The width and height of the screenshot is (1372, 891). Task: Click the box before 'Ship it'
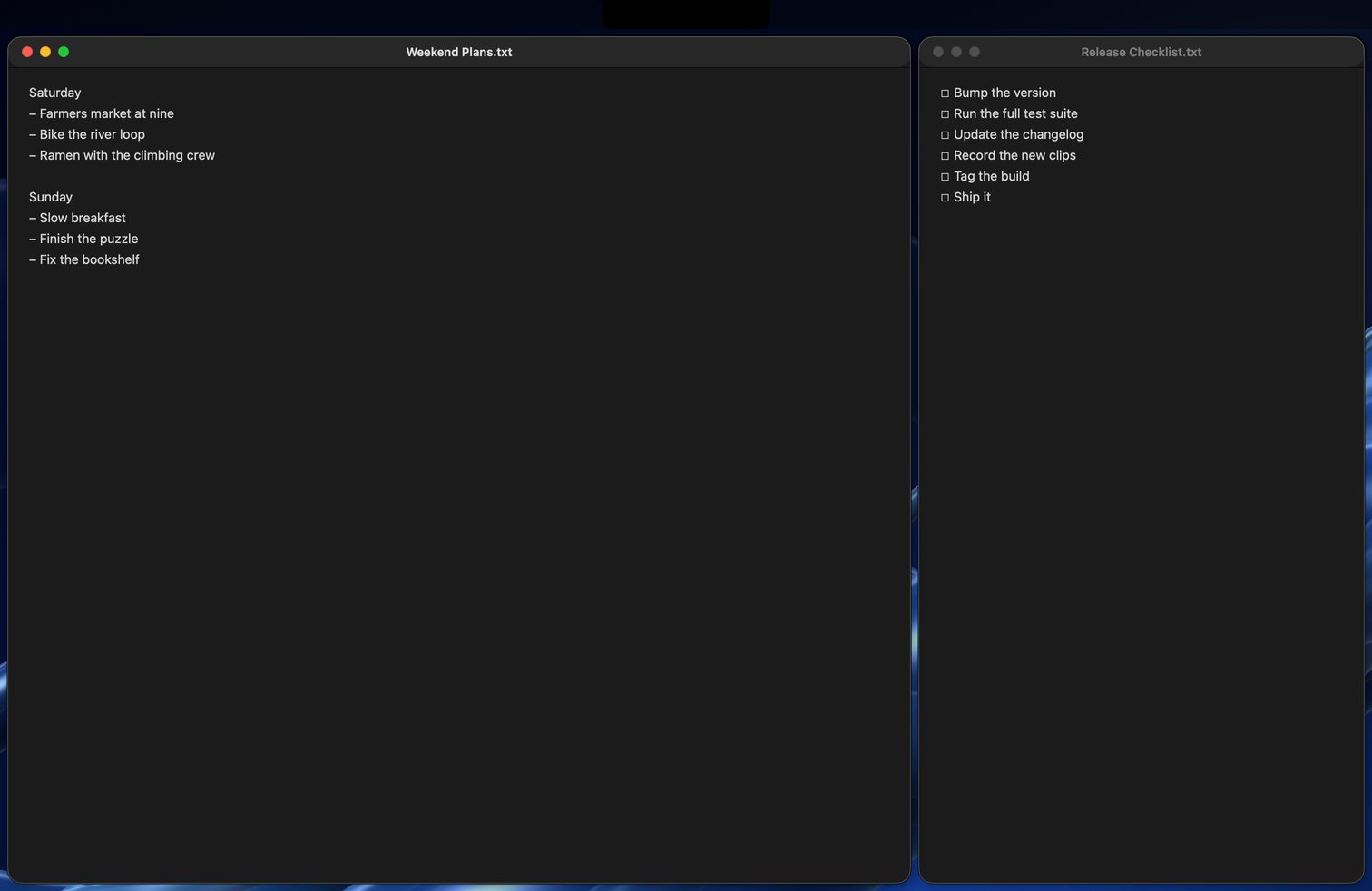[x=945, y=198]
